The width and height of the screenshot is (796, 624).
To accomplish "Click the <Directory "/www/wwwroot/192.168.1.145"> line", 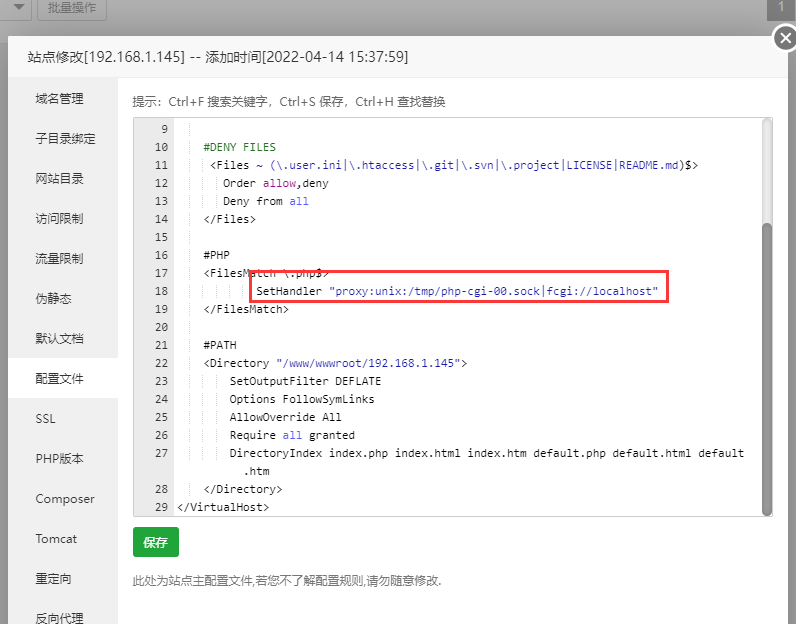I will pos(335,364).
